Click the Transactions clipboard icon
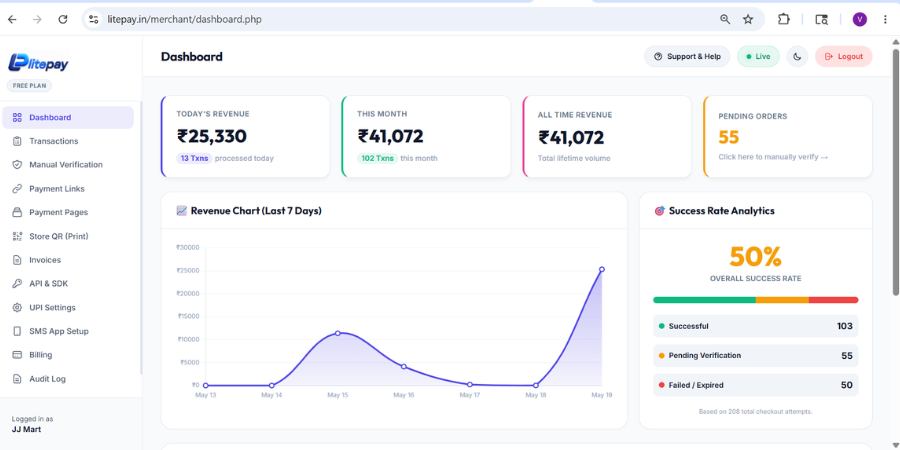900x450 pixels. tap(17, 141)
